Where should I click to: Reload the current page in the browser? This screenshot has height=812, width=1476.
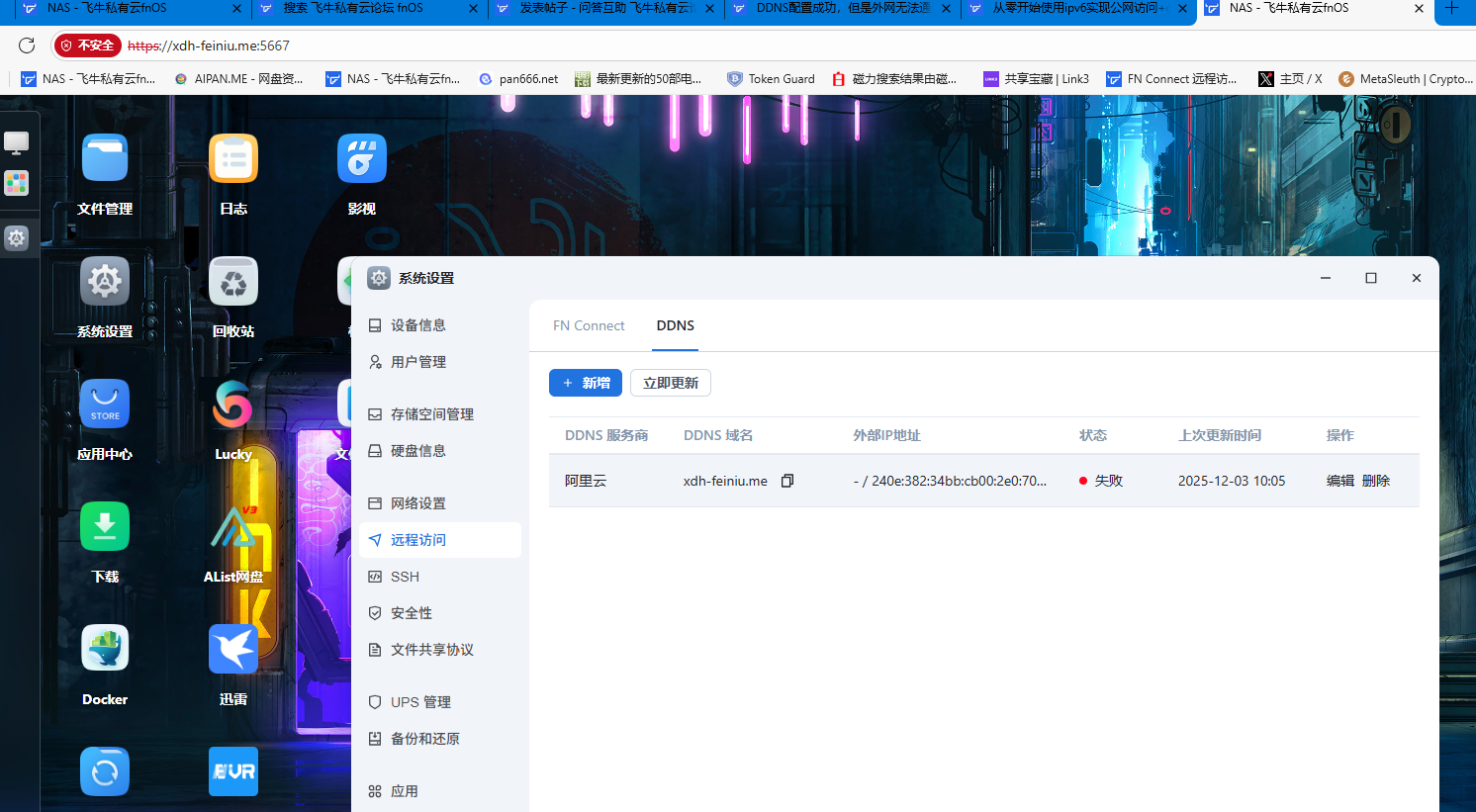click(x=26, y=45)
